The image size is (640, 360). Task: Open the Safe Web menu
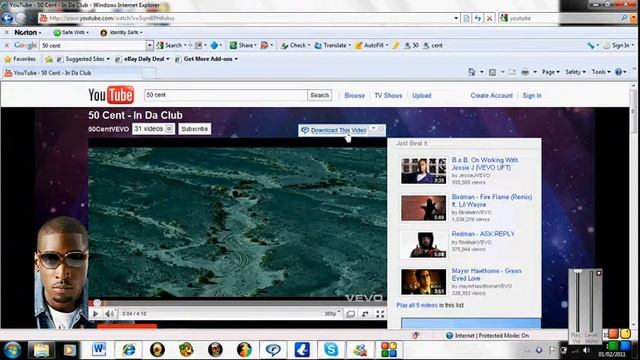[71, 32]
